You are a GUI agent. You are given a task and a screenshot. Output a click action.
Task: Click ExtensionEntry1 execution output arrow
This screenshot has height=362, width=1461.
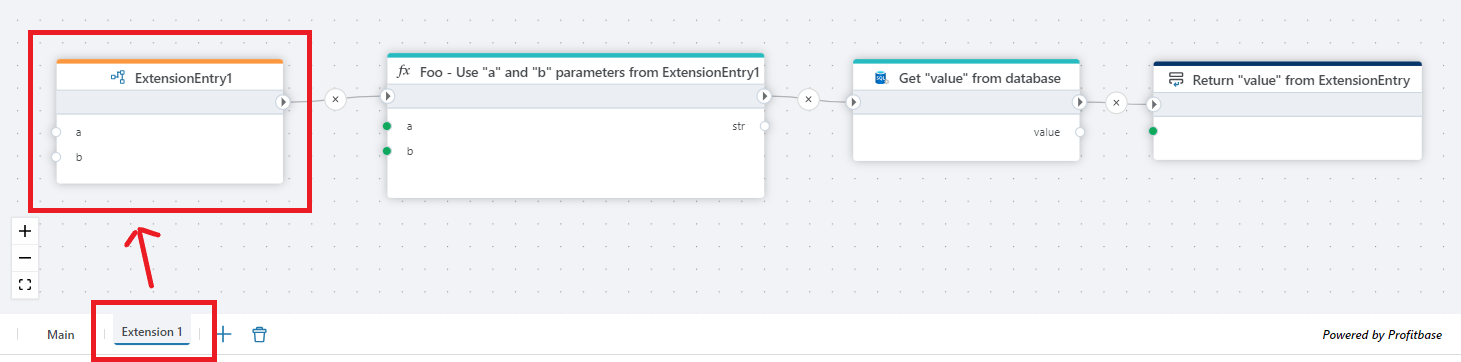[x=283, y=102]
